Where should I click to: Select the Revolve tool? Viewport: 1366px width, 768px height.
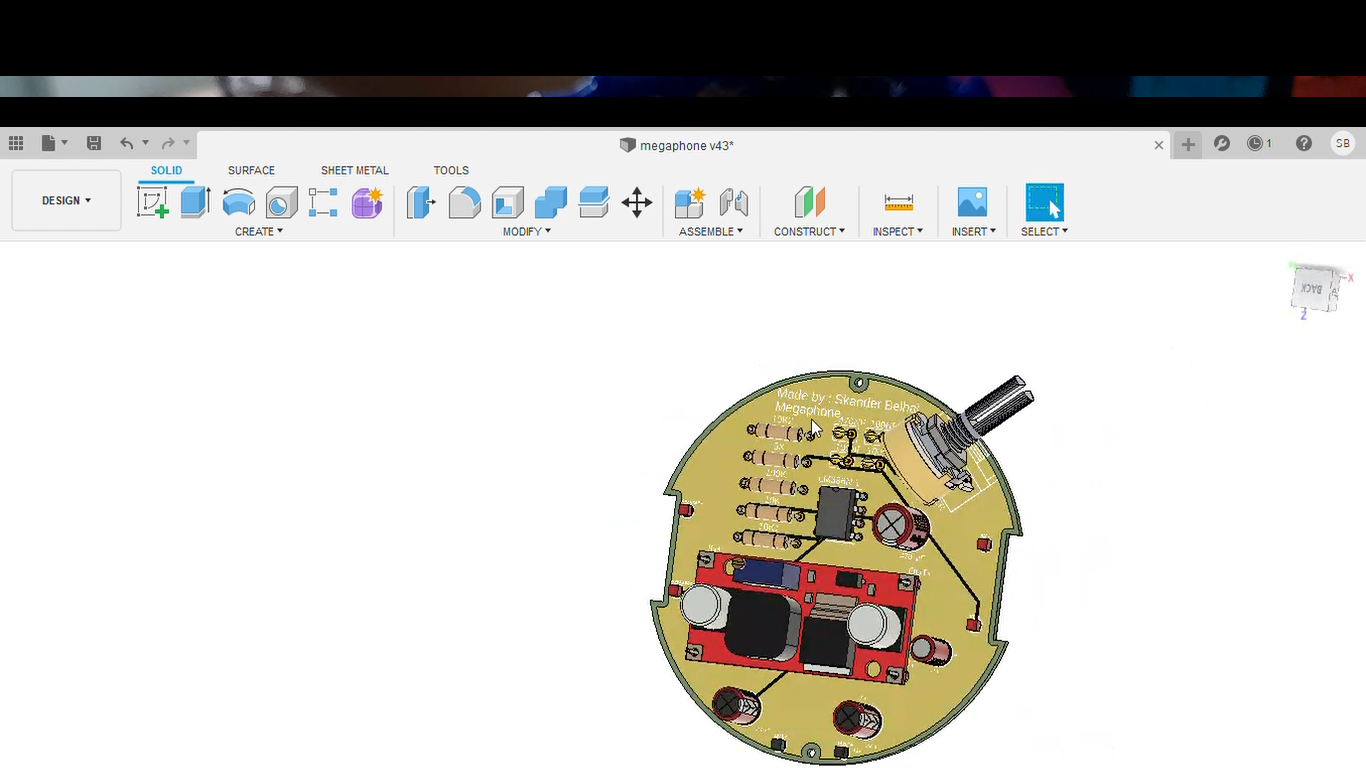(x=238, y=203)
